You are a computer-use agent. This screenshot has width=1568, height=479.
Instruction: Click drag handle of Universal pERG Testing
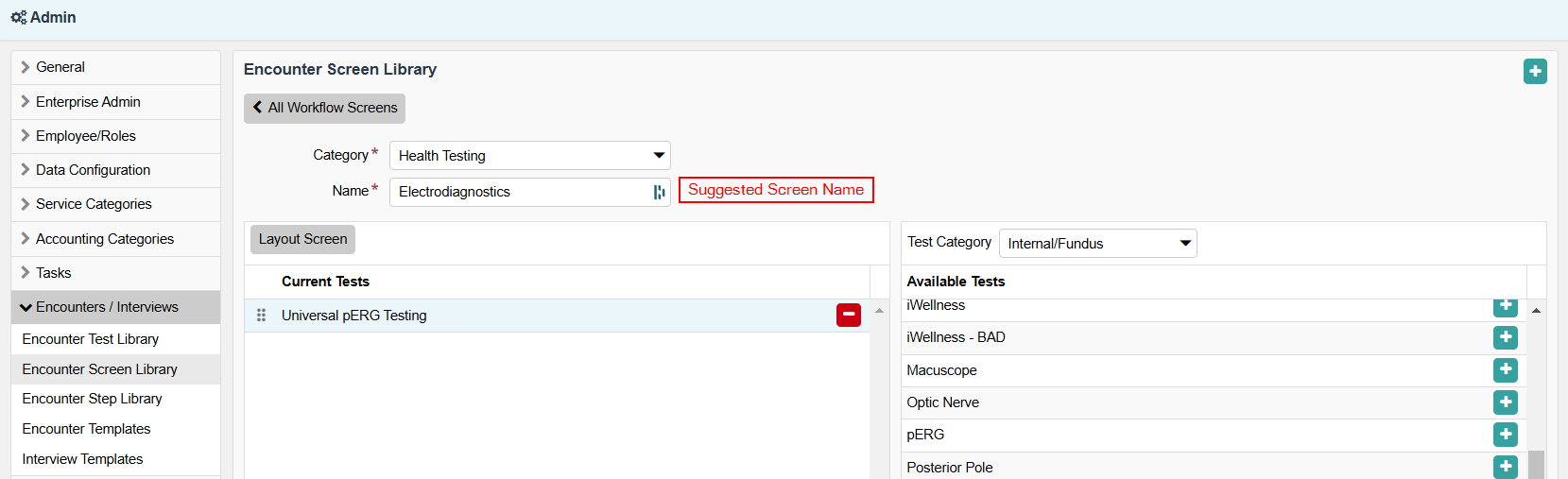point(261,316)
